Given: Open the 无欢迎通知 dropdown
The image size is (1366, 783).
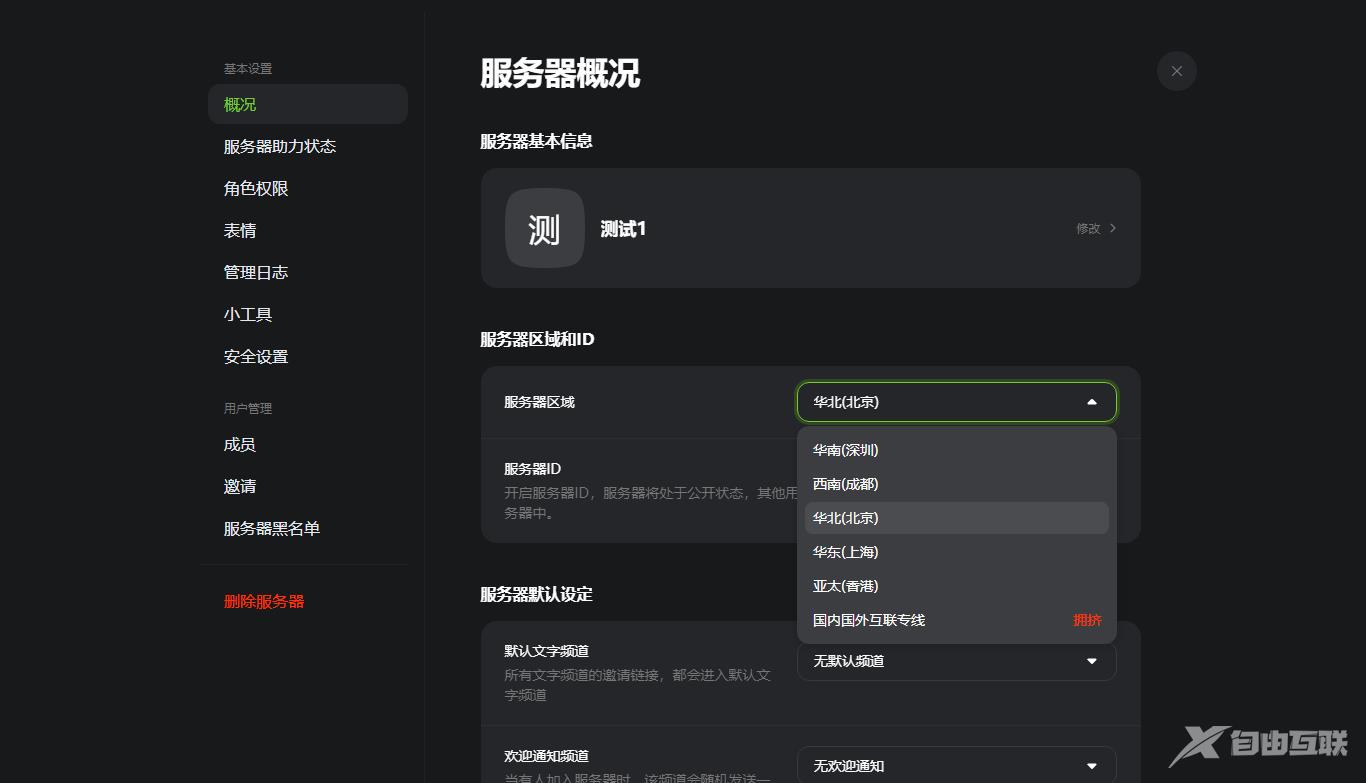Looking at the screenshot, I should (x=957, y=766).
